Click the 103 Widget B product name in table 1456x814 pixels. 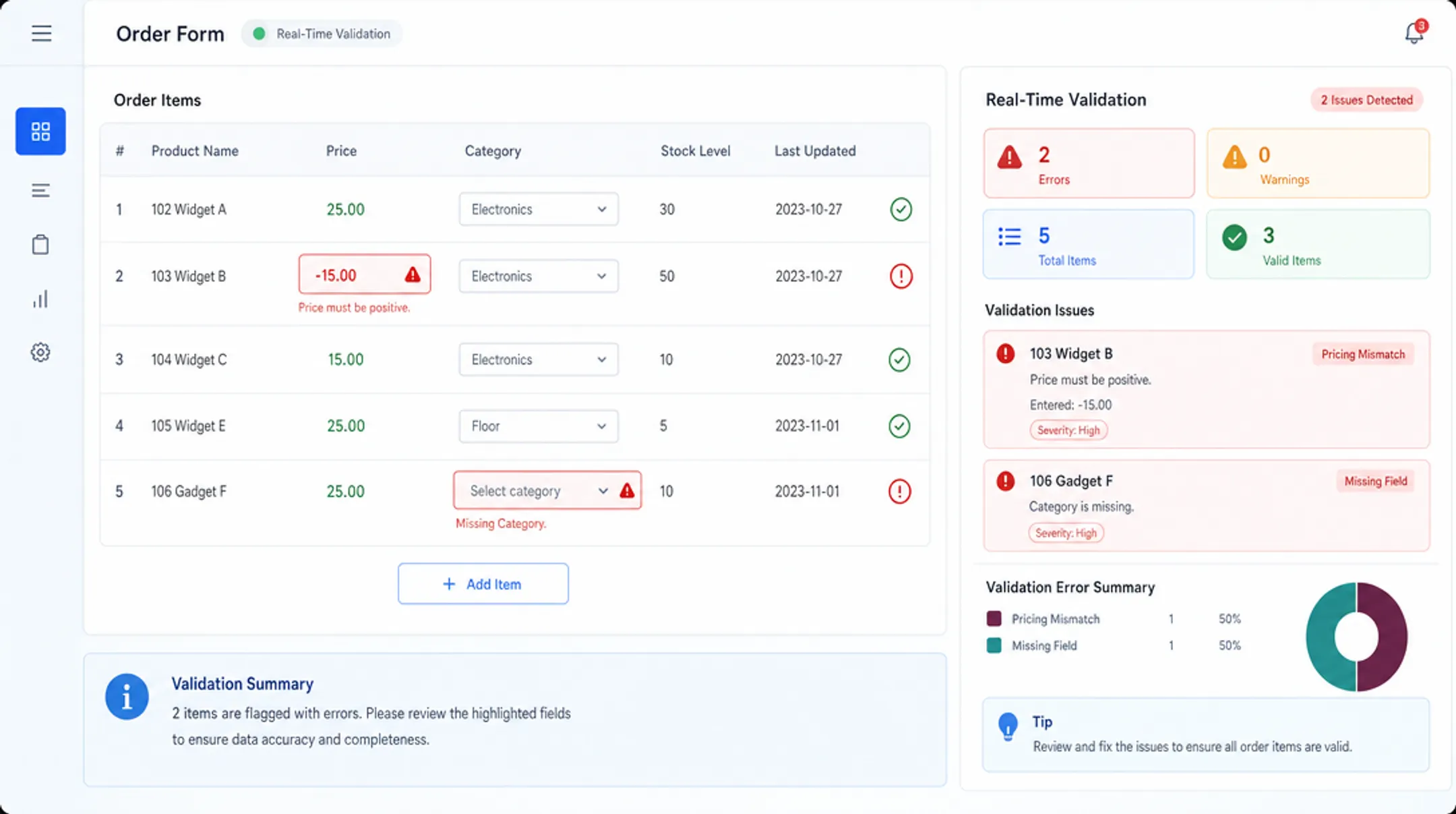(x=188, y=276)
